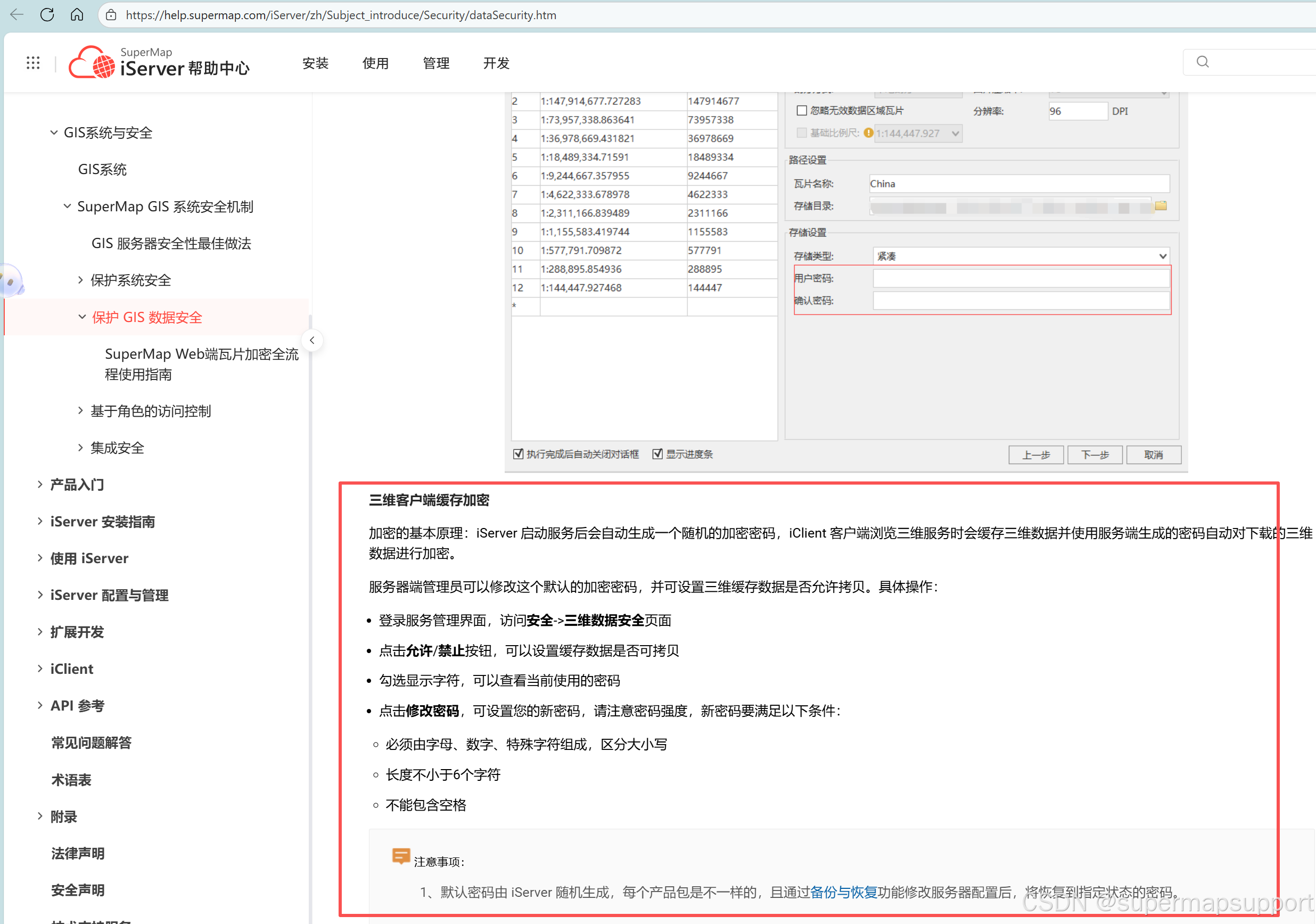Click the search icon in the header
Image resolution: width=1316 pixels, height=924 pixels.
(x=1202, y=61)
